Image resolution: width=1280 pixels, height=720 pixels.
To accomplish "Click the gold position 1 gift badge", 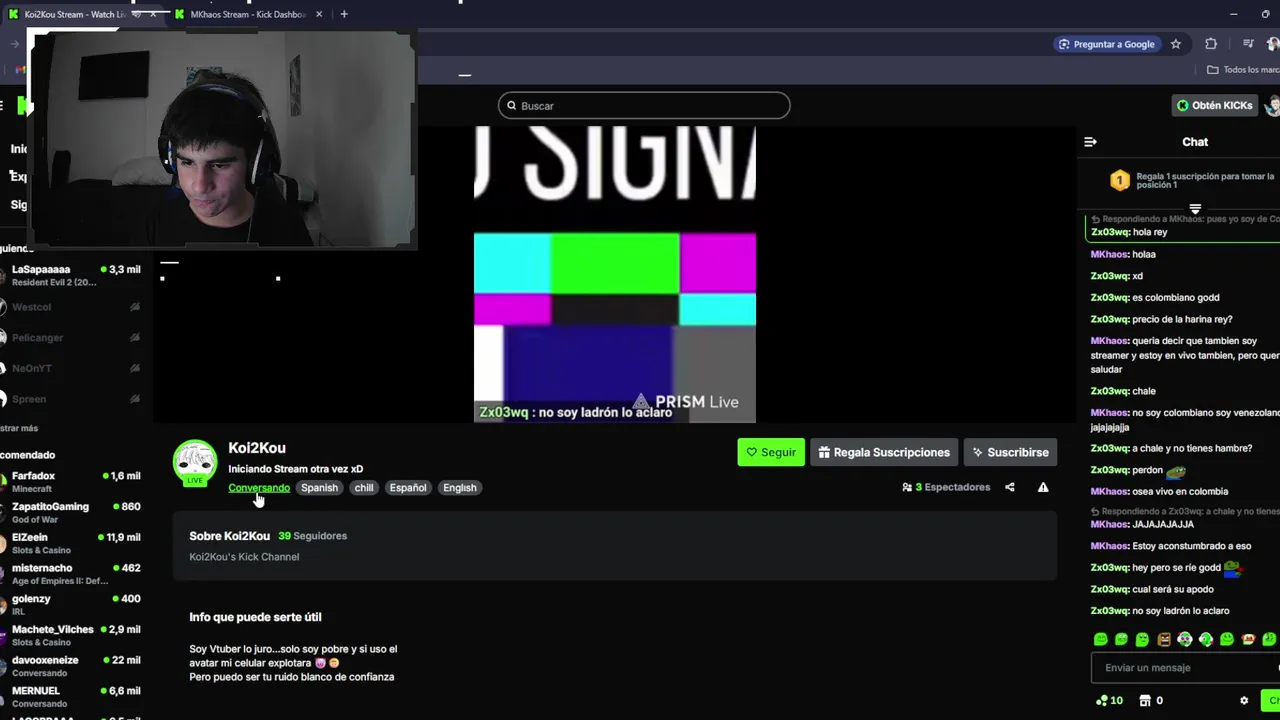I will click(x=1120, y=180).
